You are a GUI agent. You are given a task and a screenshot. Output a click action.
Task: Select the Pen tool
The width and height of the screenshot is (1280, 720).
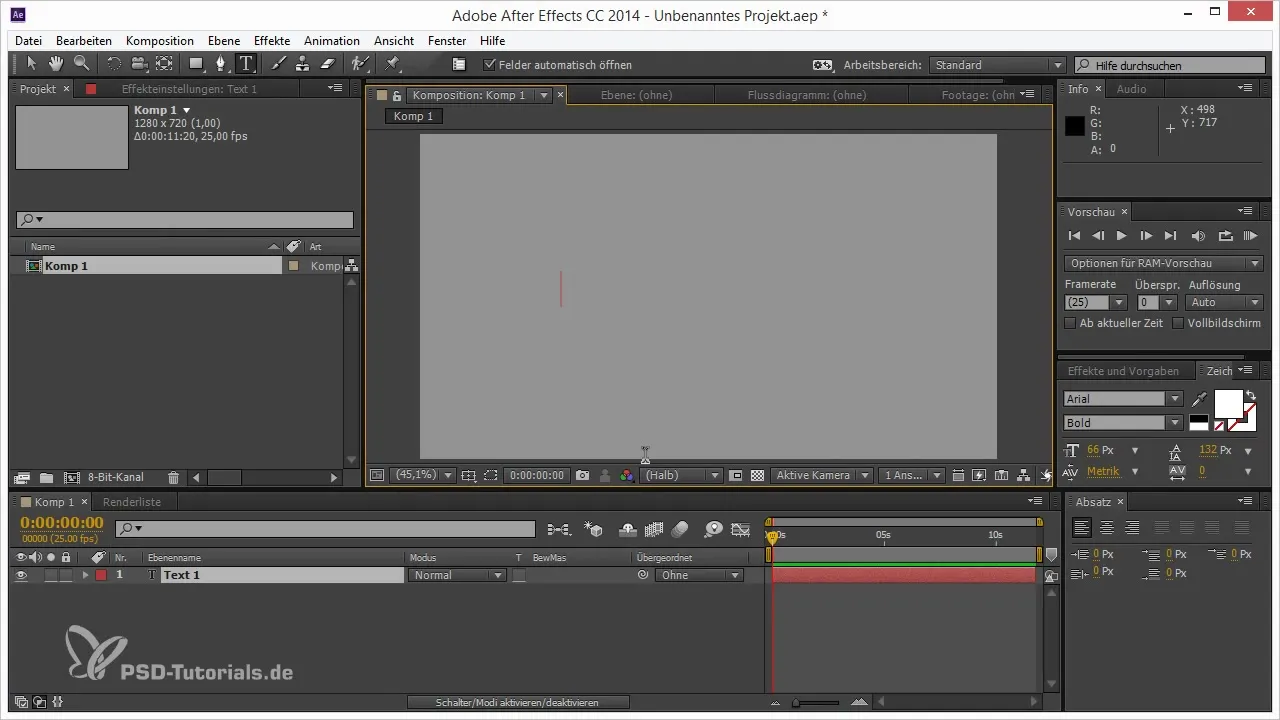pyautogui.click(x=221, y=64)
